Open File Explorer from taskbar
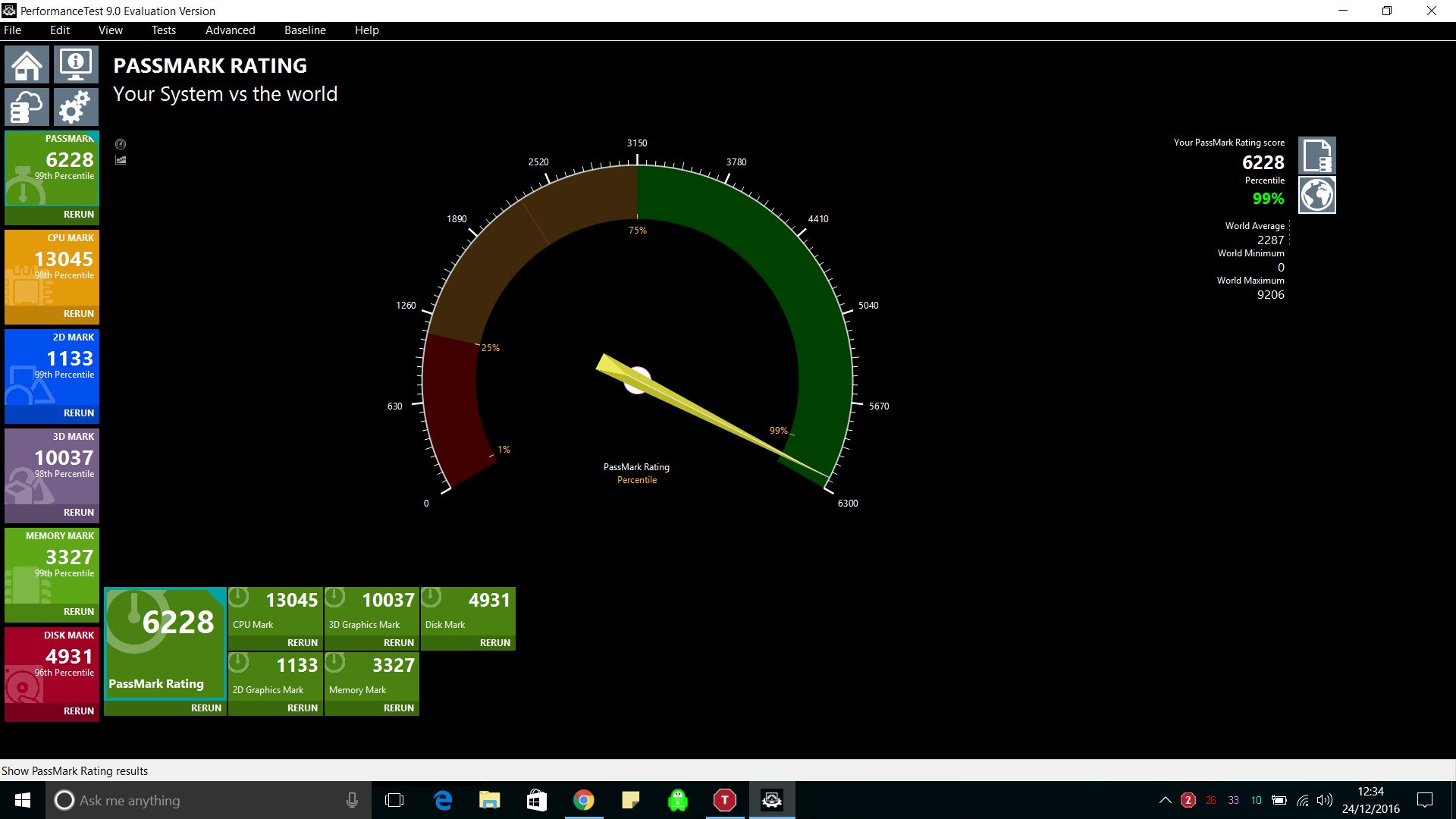The width and height of the screenshot is (1456, 819). coord(490,800)
